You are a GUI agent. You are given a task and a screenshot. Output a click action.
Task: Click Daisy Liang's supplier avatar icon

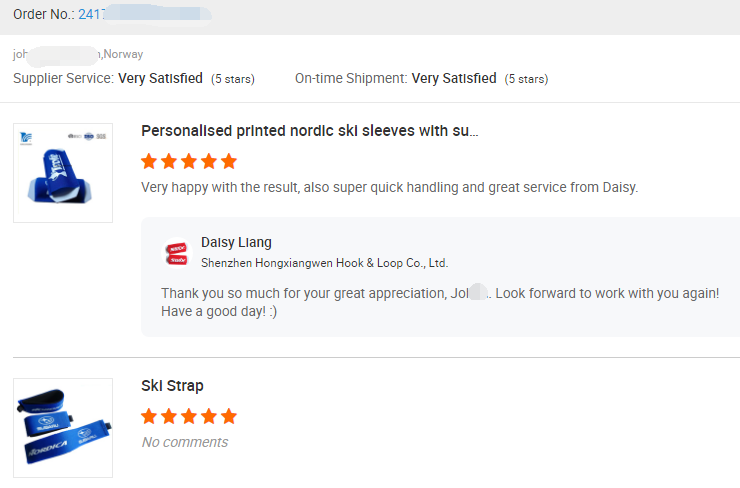point(177,253)
